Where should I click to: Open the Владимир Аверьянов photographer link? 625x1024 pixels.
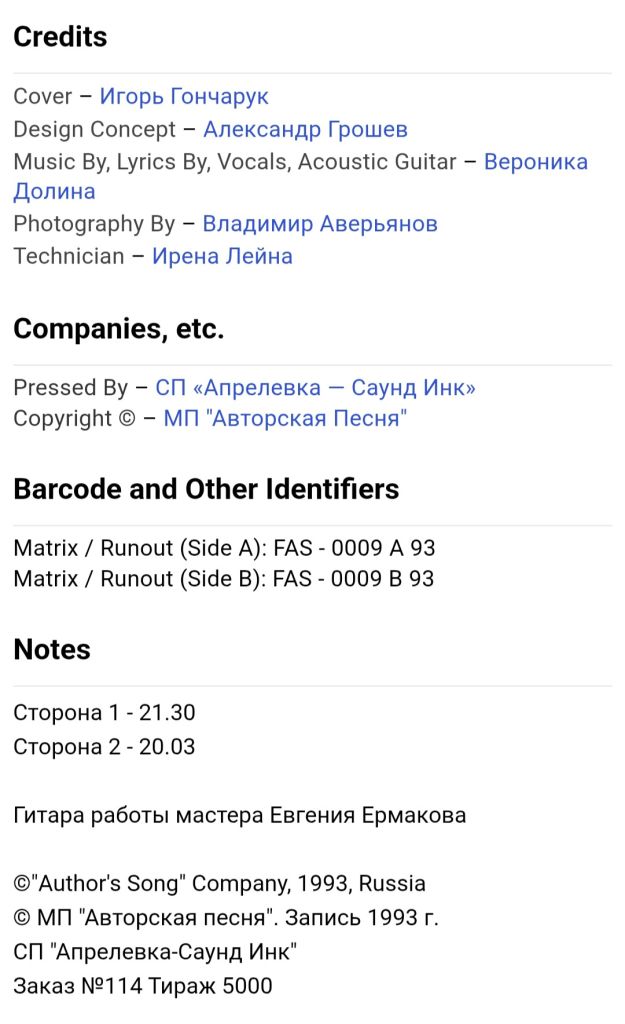click(x=319, y=223)
